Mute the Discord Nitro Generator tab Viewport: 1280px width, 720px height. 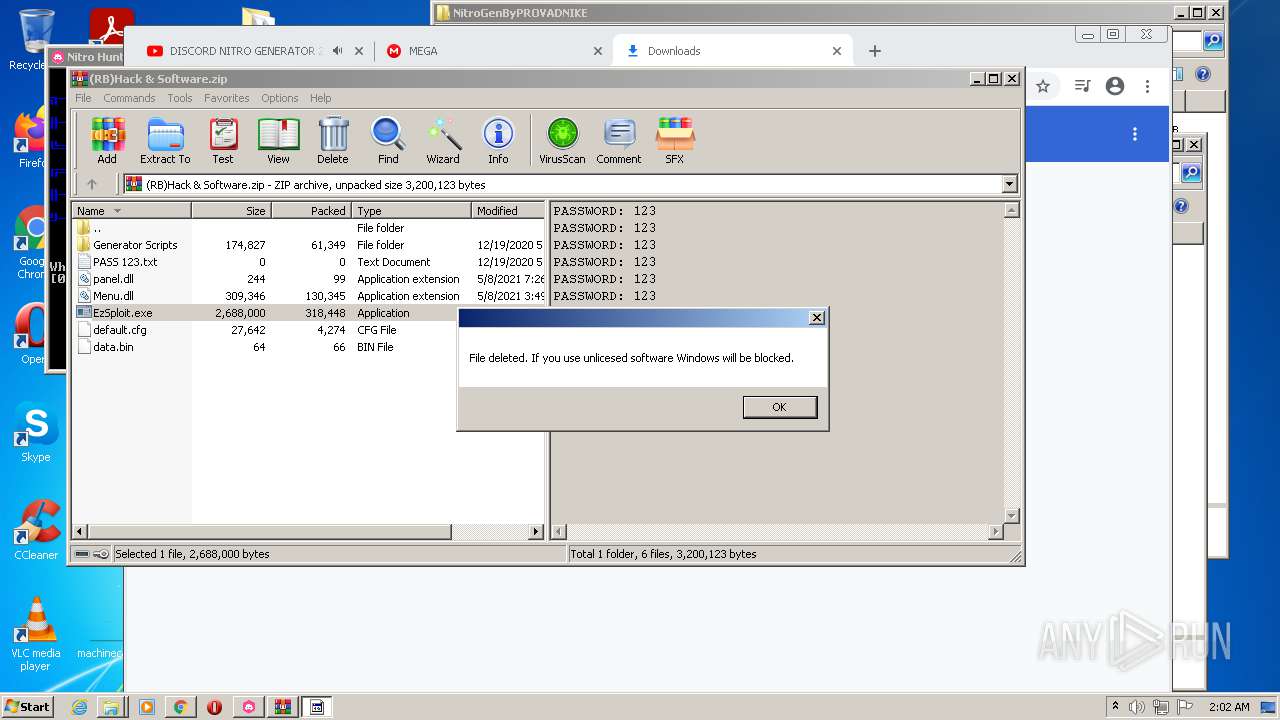pyautogui.click(x=338, y=51)
